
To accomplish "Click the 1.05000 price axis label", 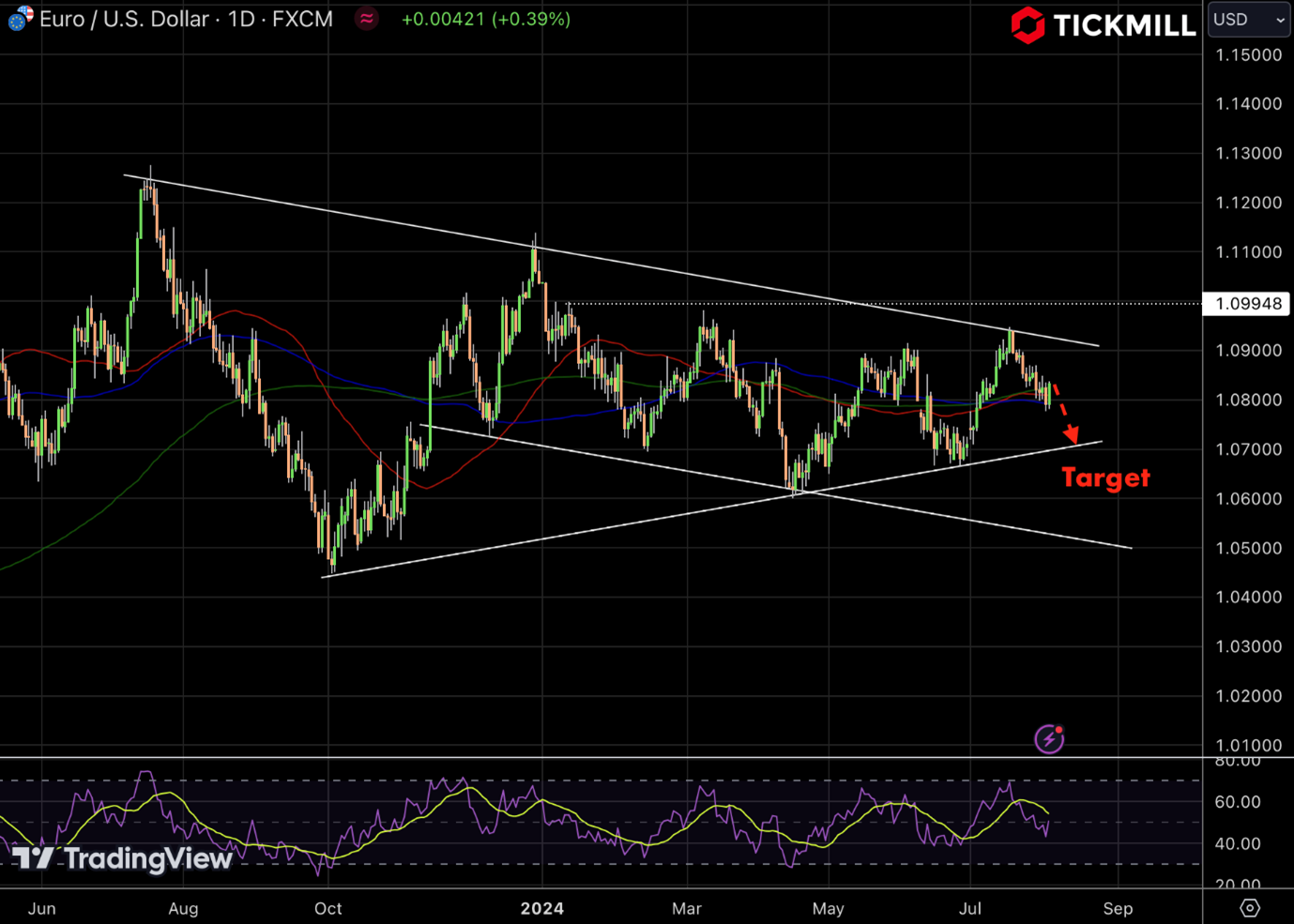I will pos(1248,548).
